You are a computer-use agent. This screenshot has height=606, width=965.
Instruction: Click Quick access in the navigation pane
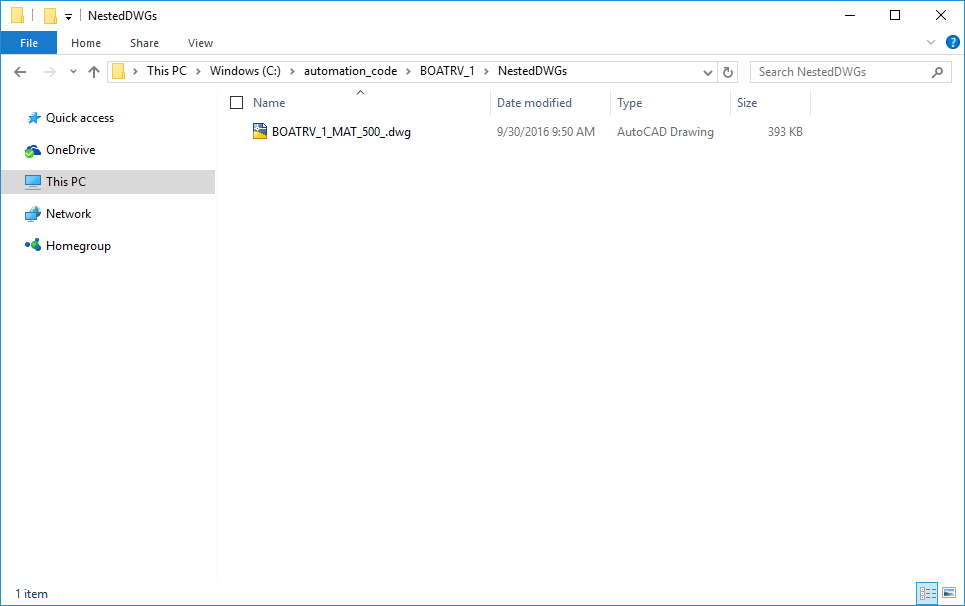[x=77, y=117]
